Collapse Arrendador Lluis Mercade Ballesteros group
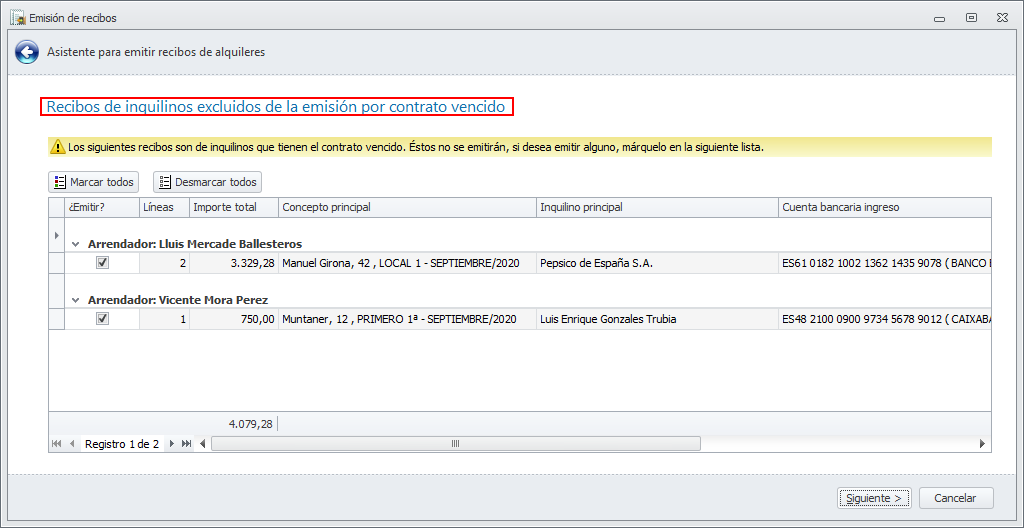The height and width of the screenshot is (528, 1024). pyautogui.click(x=76, y=244)
